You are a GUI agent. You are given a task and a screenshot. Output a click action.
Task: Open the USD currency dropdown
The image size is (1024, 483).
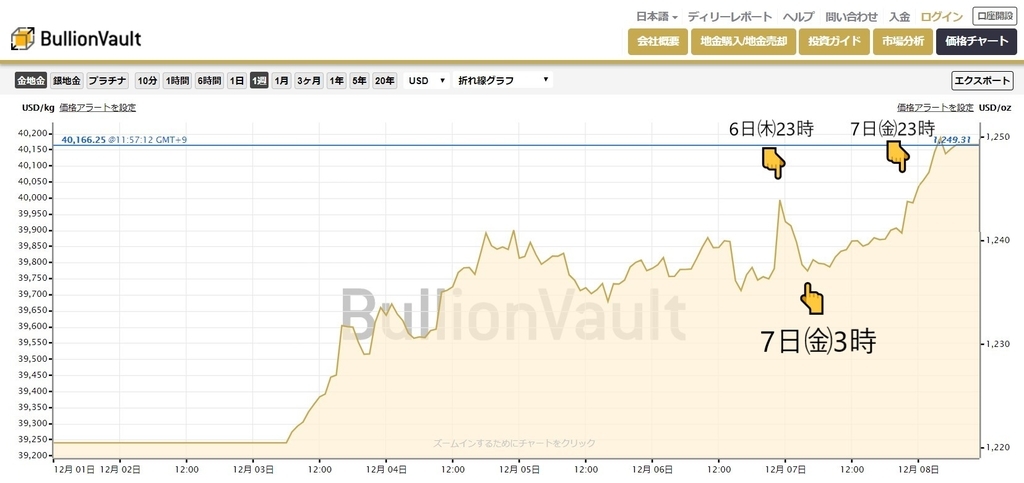(x=426, y=80)
